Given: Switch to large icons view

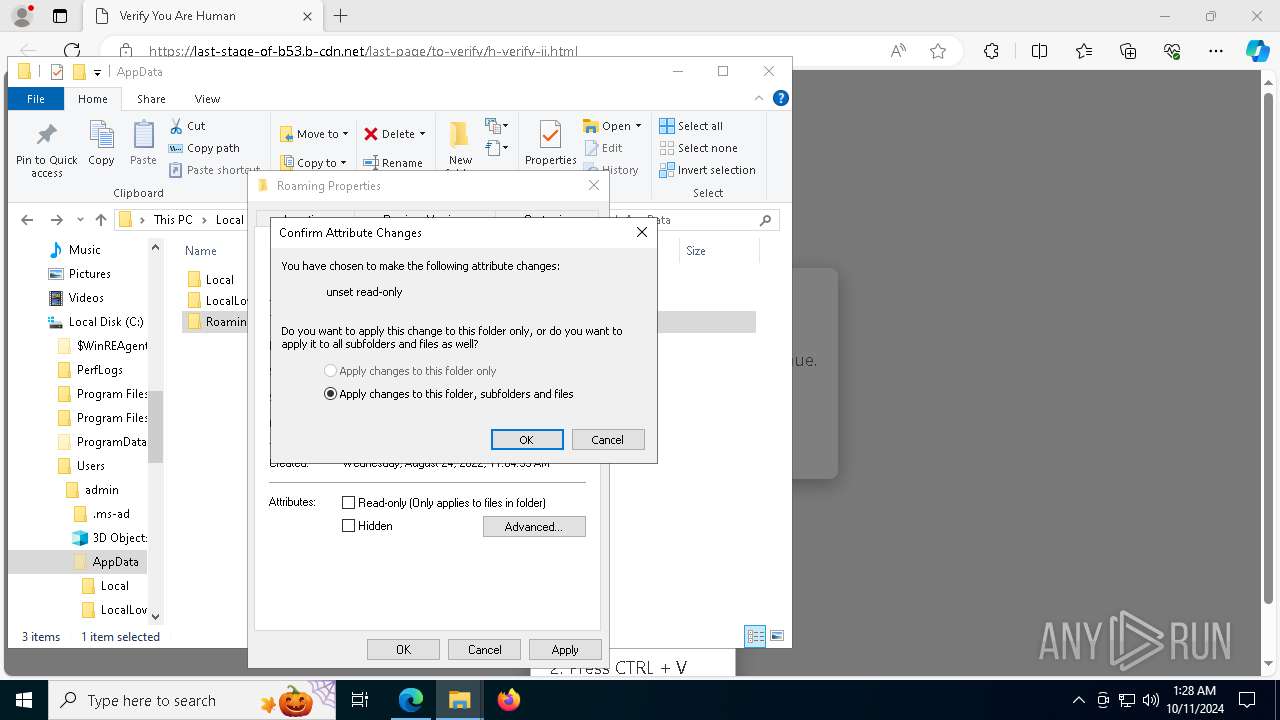Looking at the screenshot, I should coord(777,636).
